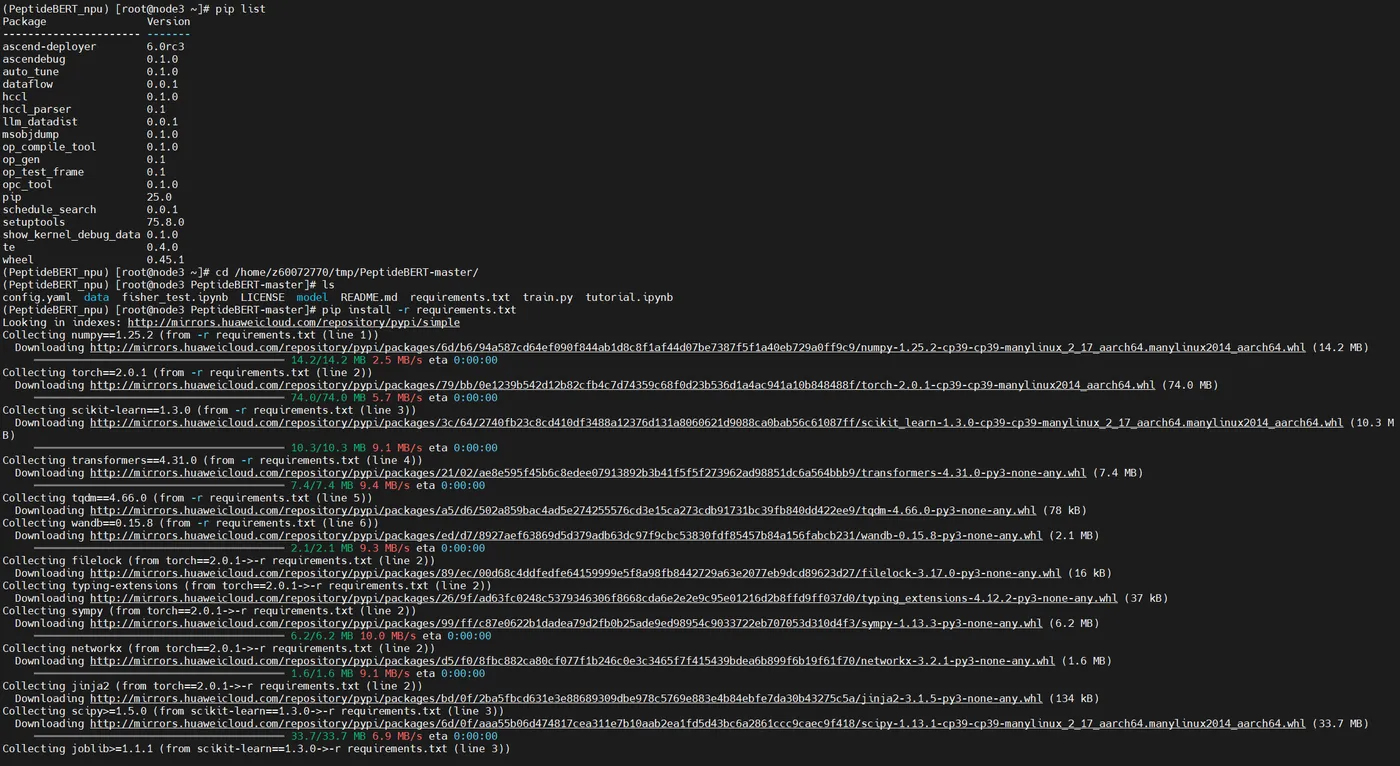The image size is (1400, 766).
Task: Click the wandb-0.15.8 wheel download URL
Action: click(566, 535)
